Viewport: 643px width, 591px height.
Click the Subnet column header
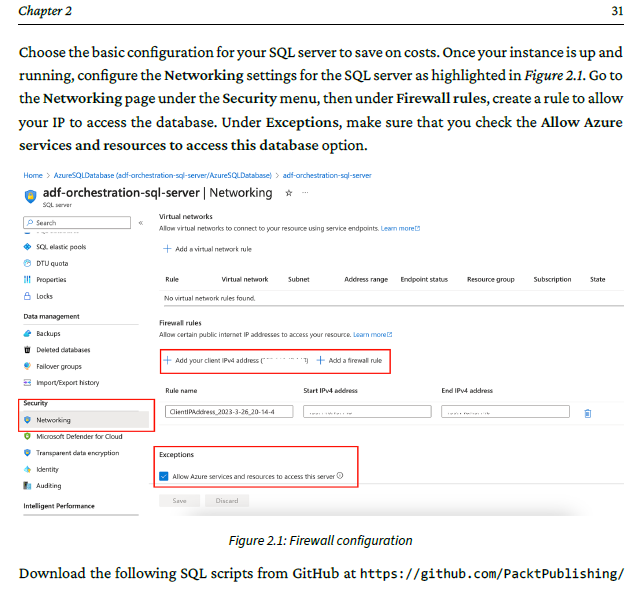click(299, 279)
